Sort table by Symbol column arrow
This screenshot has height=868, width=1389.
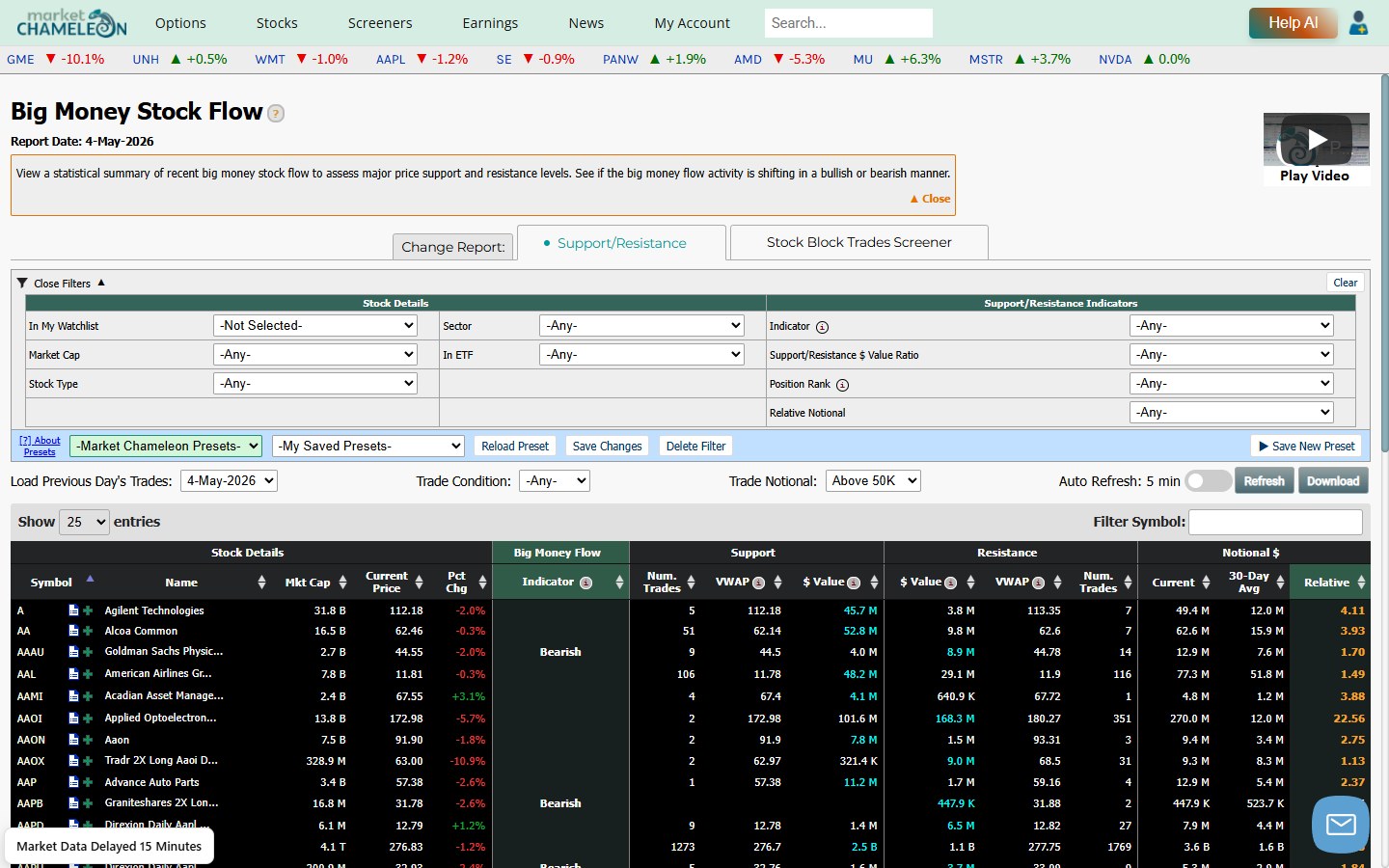(90, 580)
